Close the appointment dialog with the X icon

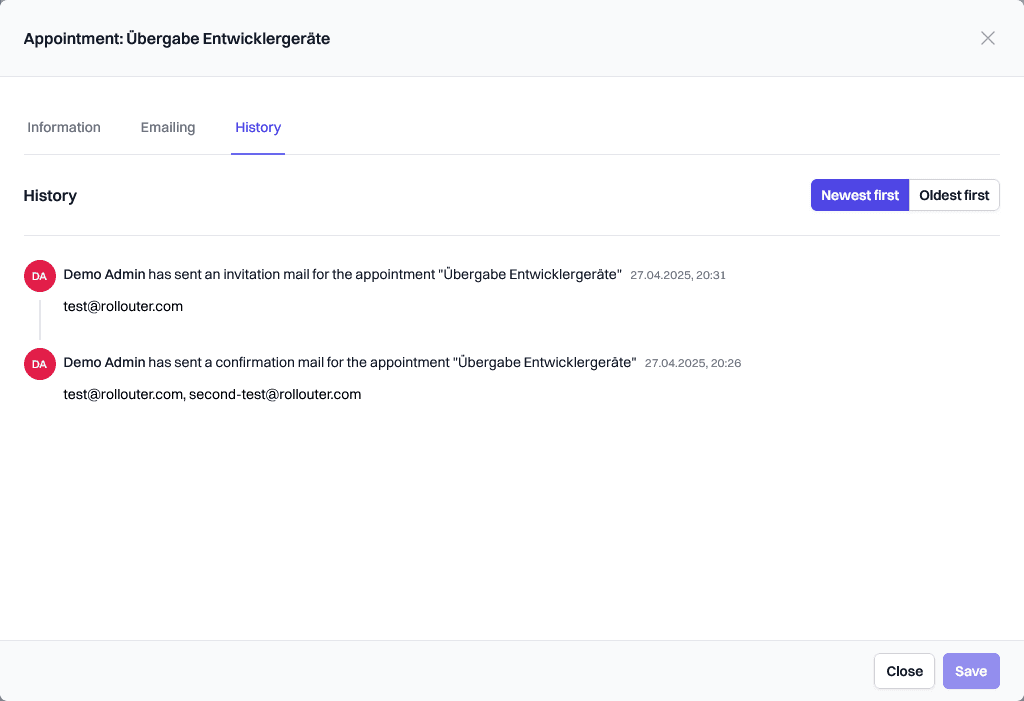[x=988, y=38]
